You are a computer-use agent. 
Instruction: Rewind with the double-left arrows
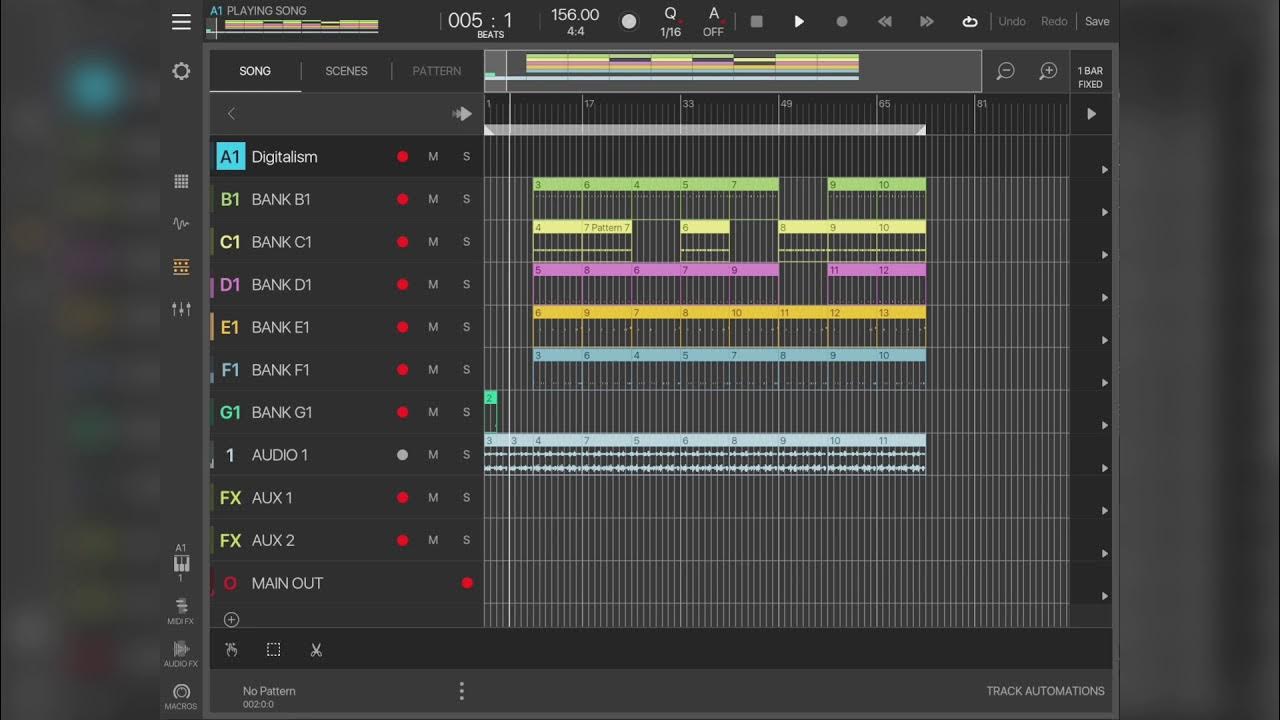[885, 21]
